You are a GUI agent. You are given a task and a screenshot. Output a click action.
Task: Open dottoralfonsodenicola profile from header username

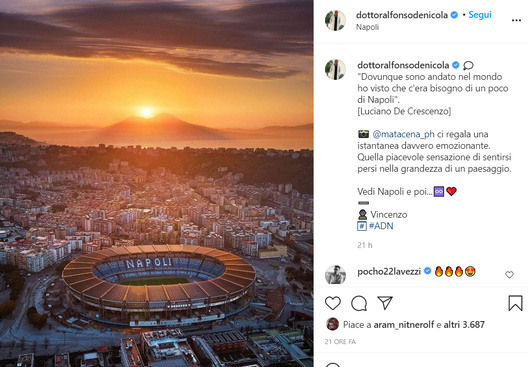(x=402, y=15)
